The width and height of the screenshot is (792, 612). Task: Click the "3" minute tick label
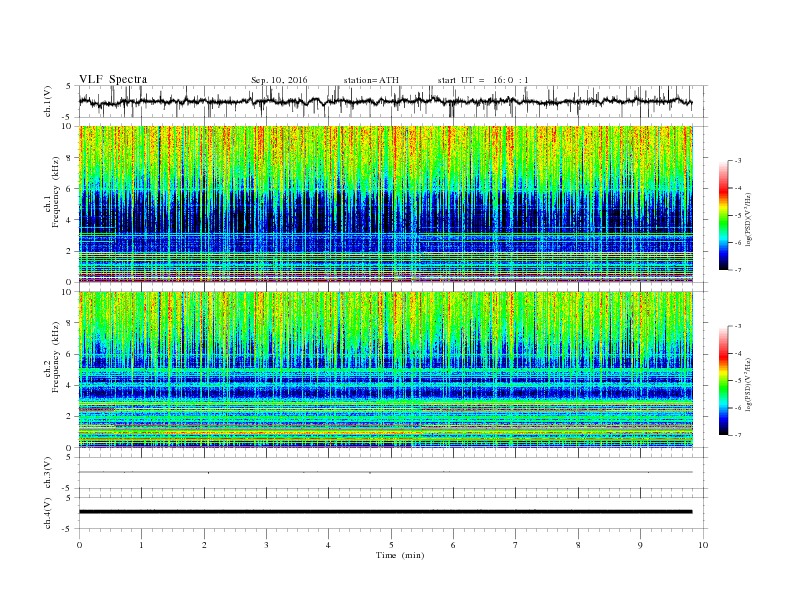[x=266, y=545]
